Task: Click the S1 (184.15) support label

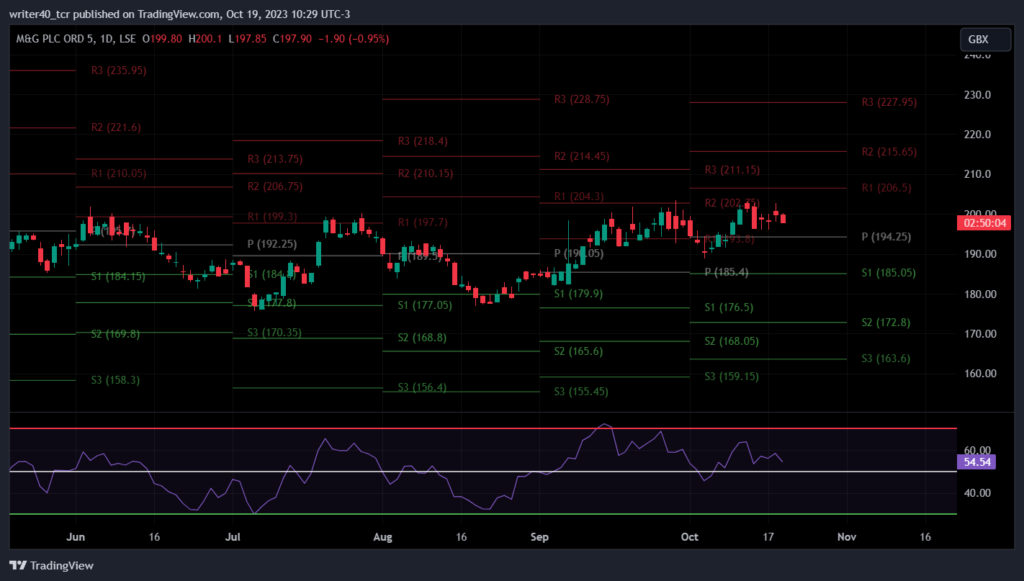Action: click(118, 276)
